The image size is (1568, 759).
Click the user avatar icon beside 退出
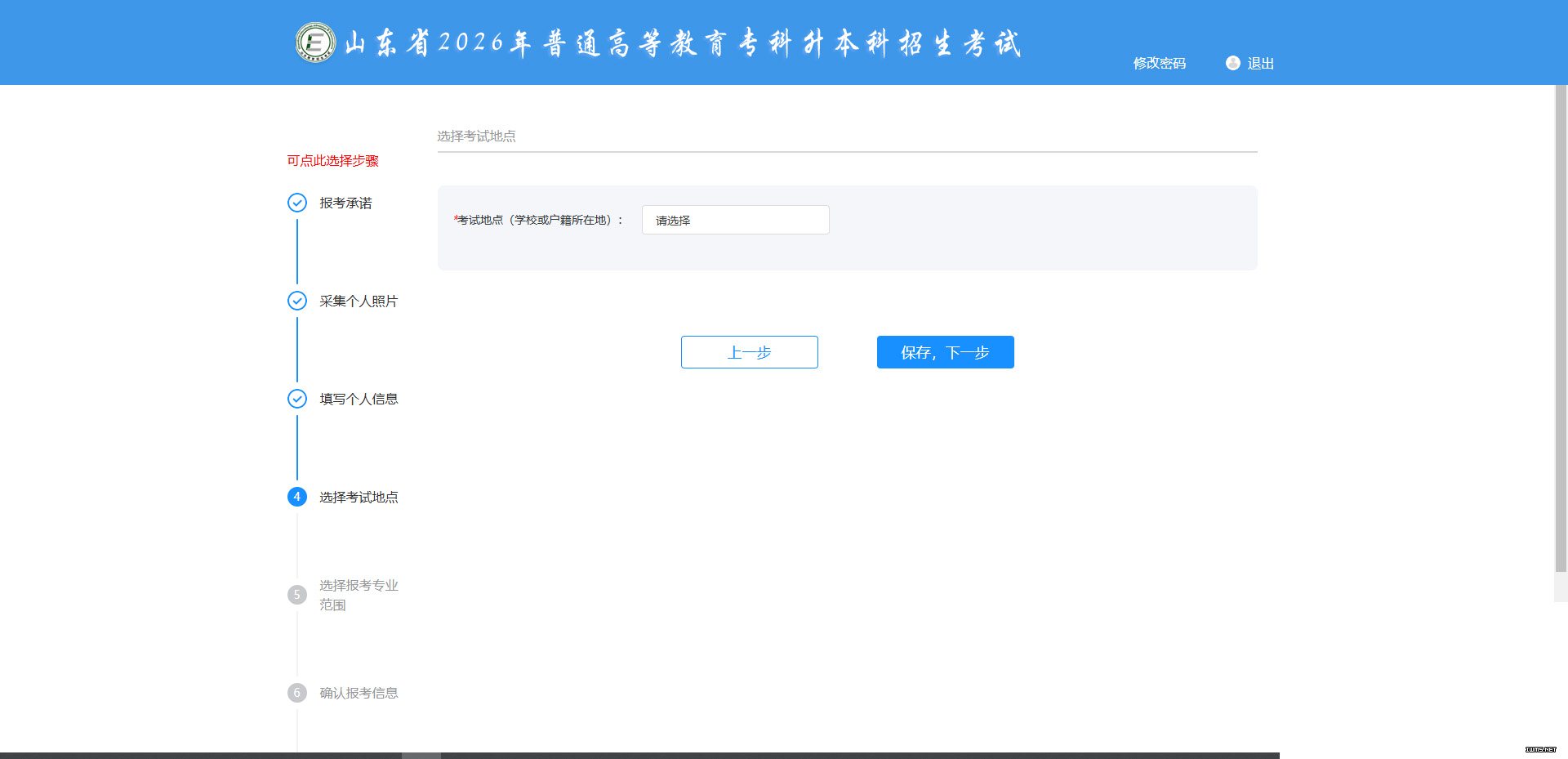tap(1232, 63)
